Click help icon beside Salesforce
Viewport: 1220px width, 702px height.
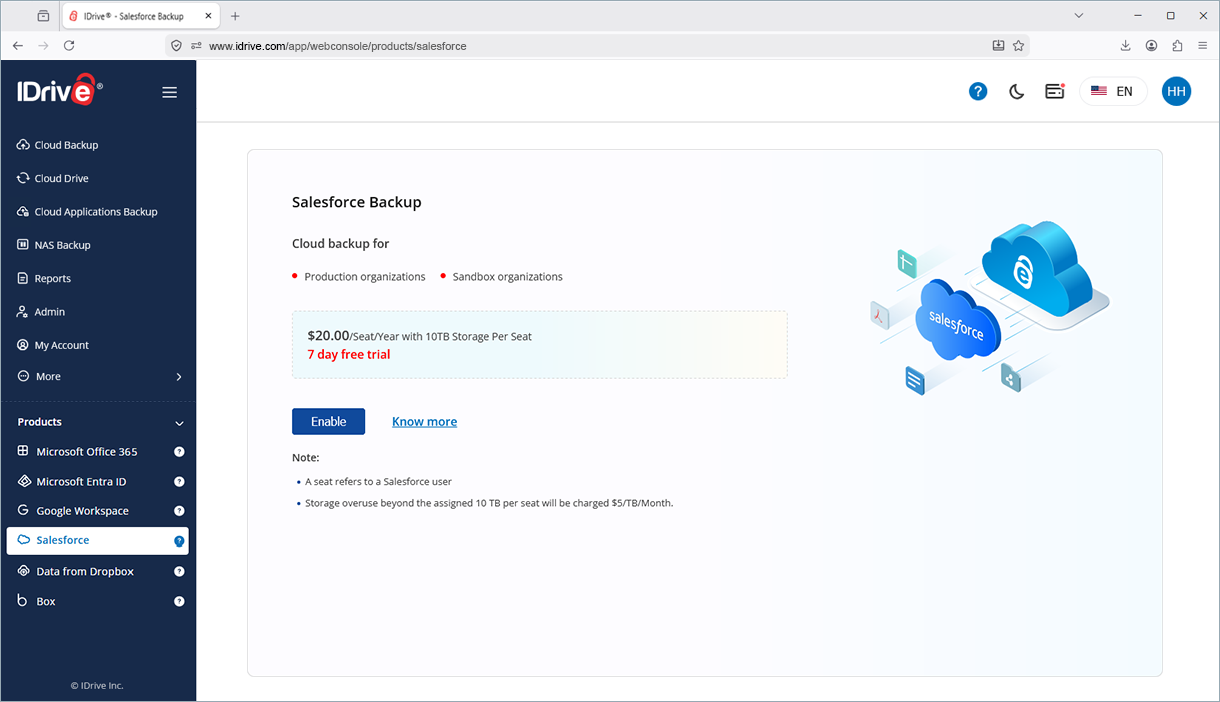coord(179,541)
